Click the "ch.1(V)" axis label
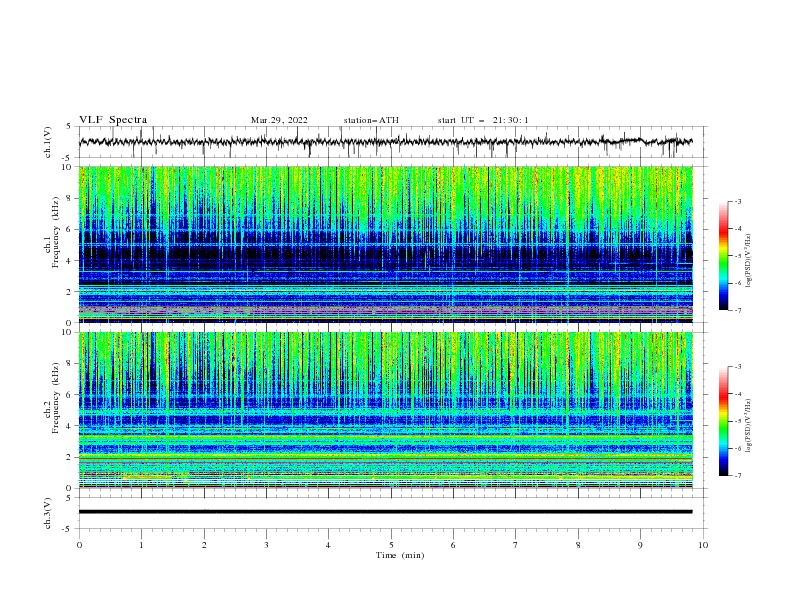792x612 pixels. tap(48, 142)
